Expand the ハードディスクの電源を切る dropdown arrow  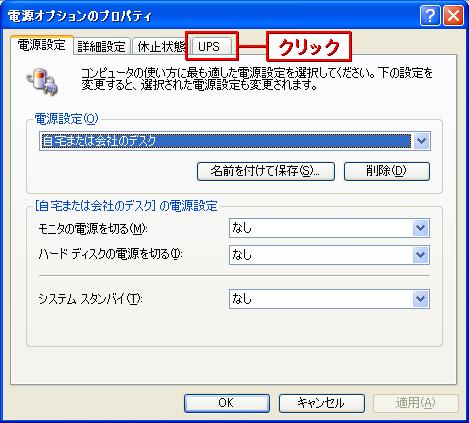pos(421,255)
